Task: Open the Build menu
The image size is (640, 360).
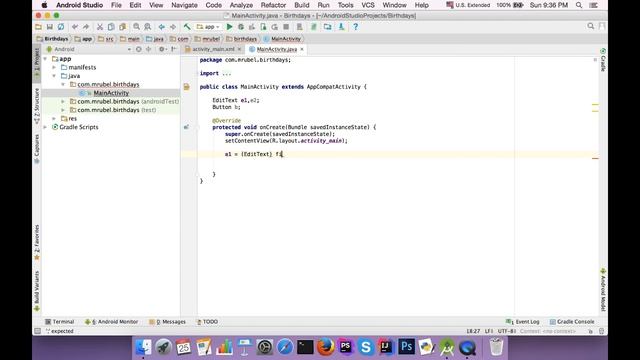Action: tap(302, 5)
